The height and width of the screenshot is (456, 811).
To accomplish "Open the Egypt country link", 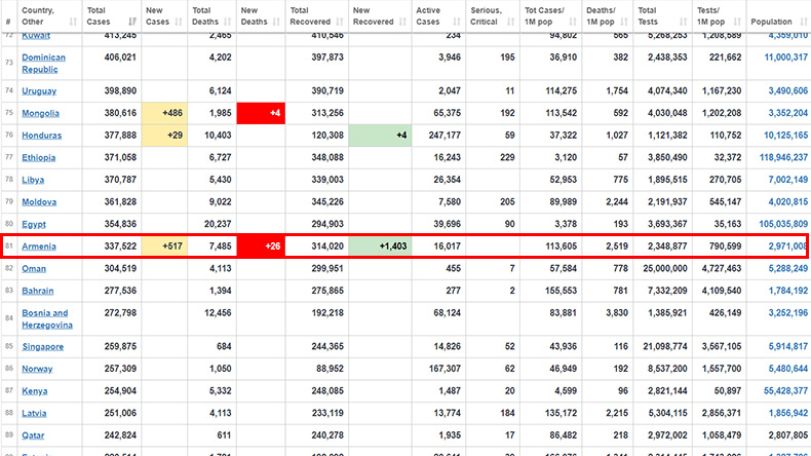I will (34, 224).
